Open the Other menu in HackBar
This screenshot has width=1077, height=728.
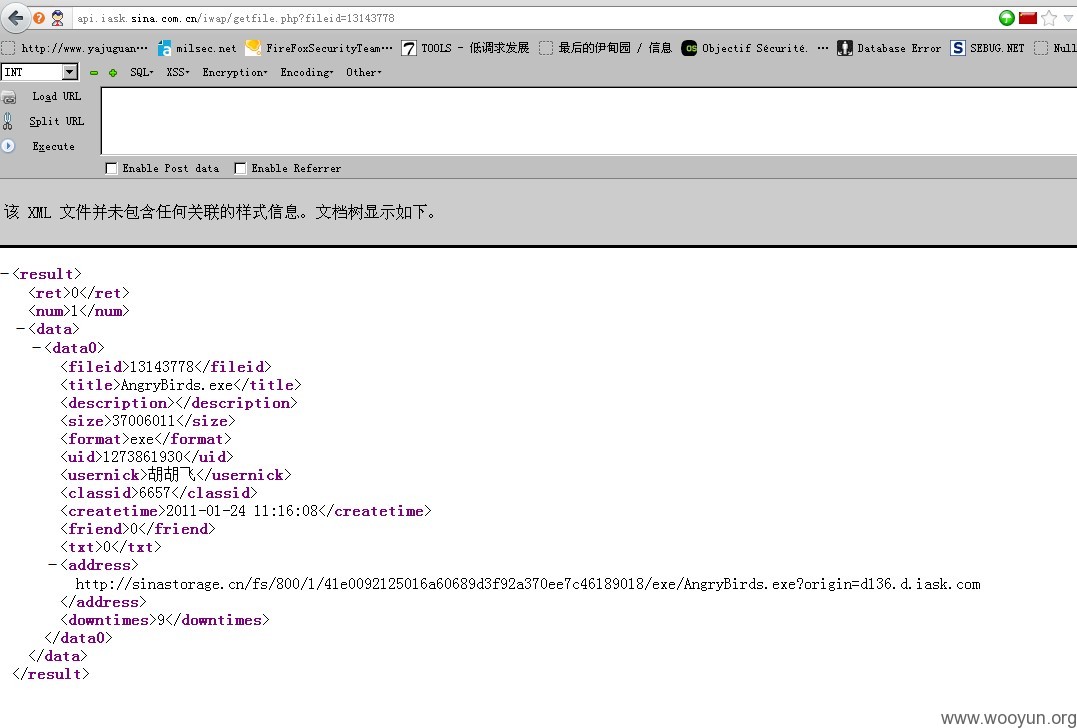[363, 72]
